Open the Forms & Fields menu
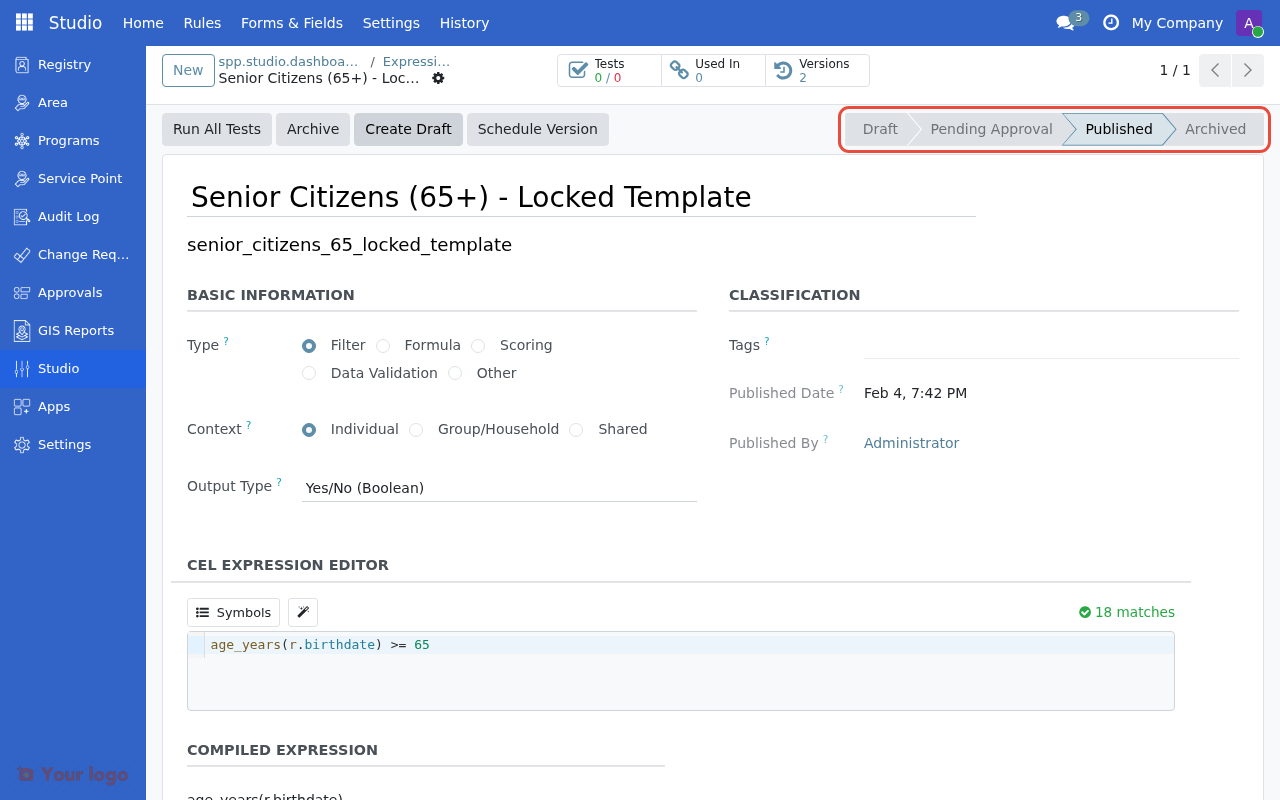1280x800 pixels. [x=291, y=23]
